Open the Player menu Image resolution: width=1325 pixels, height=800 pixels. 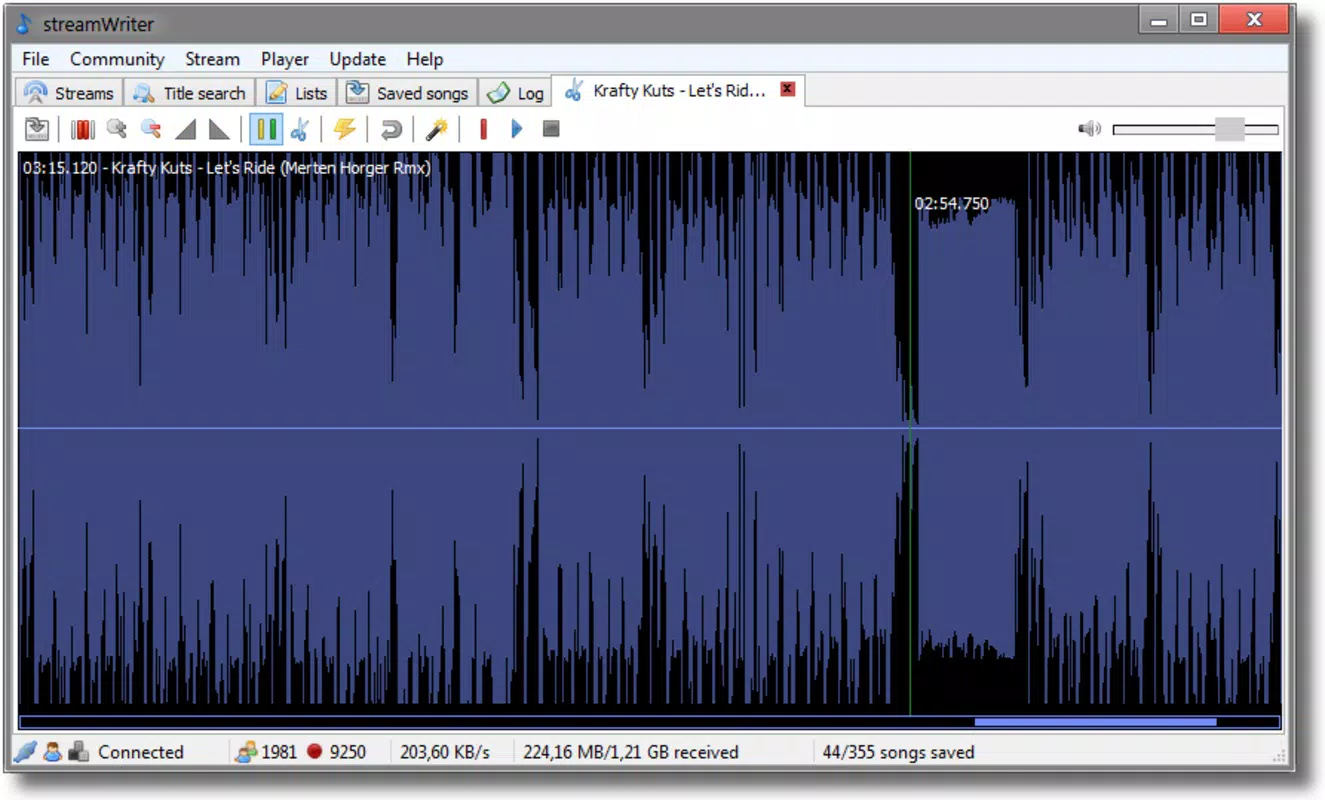tap(285, 59)
